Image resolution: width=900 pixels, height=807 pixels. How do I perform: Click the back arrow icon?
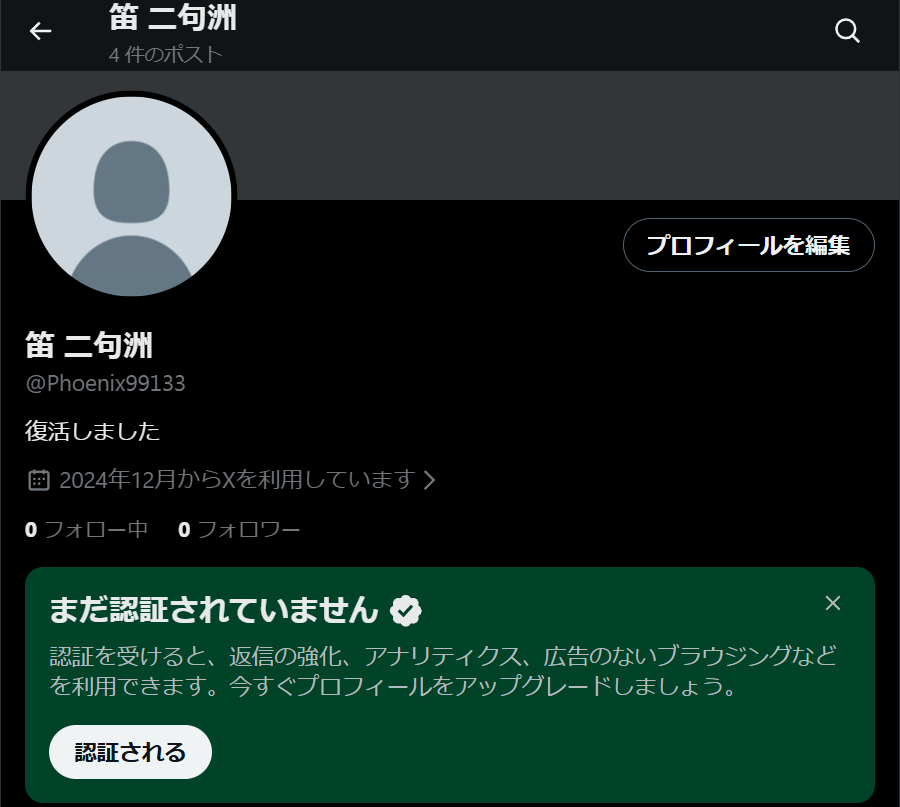(40, 31)
